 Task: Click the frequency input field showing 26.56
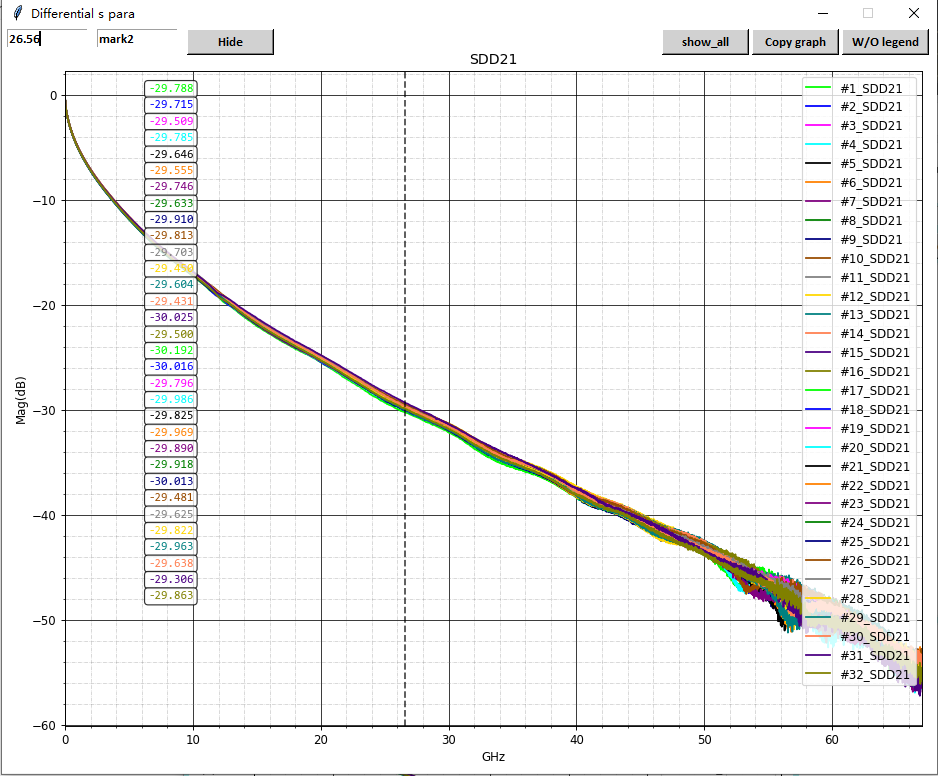tap(46, 39)
